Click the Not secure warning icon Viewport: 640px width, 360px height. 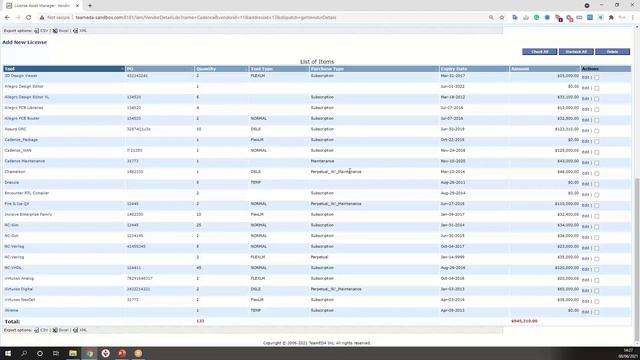pos(42,18)
